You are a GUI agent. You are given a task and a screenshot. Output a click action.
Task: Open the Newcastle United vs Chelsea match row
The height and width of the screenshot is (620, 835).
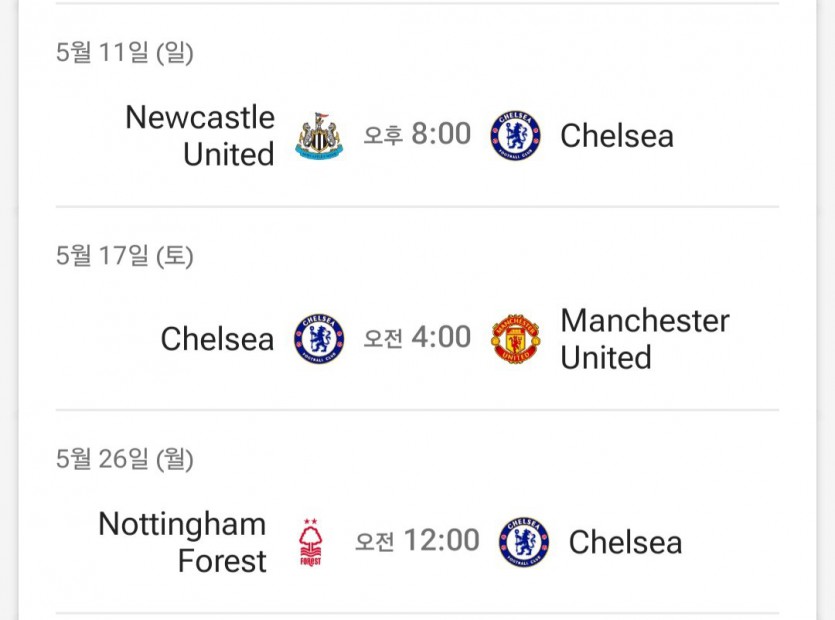tap(418, 136)
